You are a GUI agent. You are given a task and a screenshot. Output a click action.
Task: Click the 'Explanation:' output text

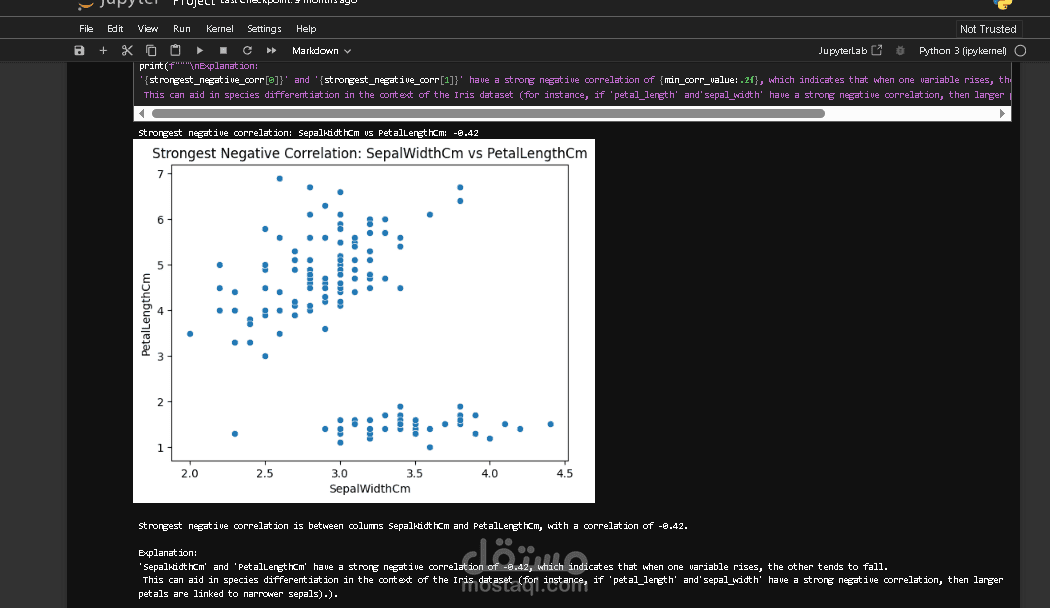(167, 553)
